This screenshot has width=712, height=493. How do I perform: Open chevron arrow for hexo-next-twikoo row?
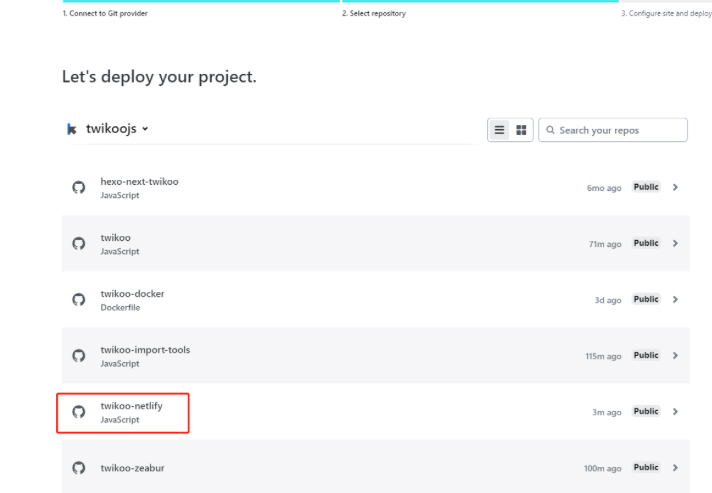[x=675, y=187]
